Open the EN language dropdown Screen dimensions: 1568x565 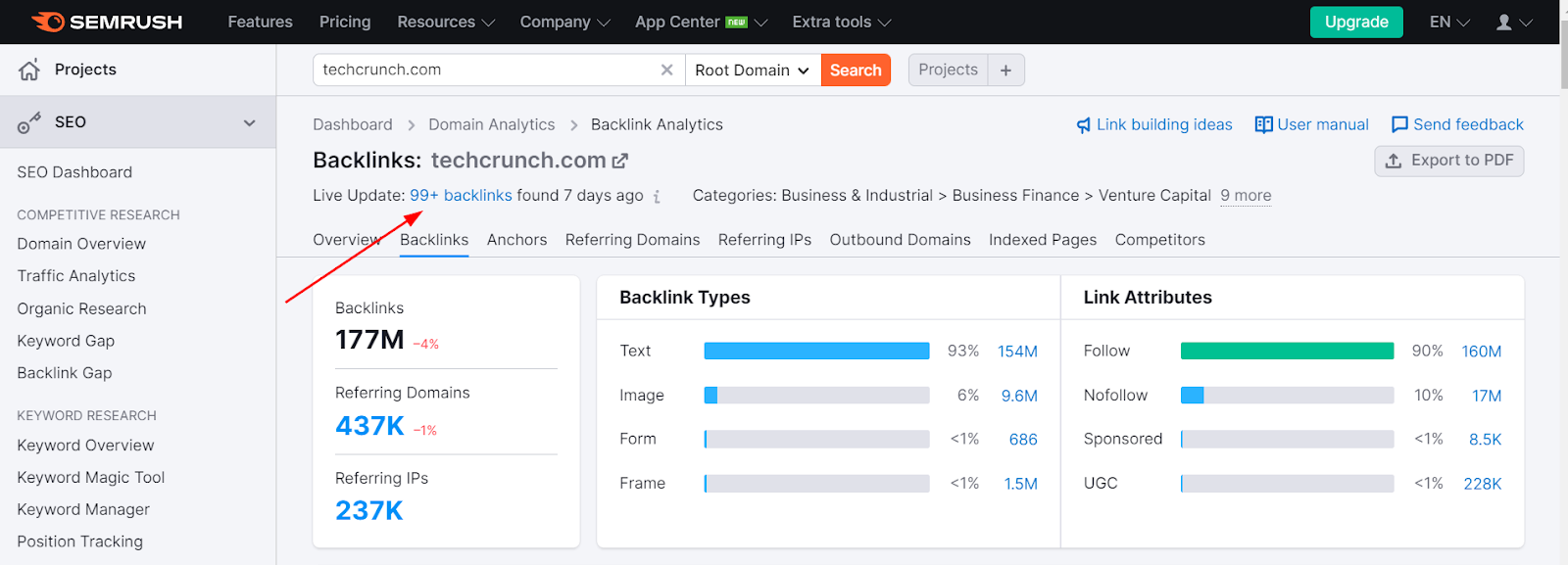(1449, 22)
